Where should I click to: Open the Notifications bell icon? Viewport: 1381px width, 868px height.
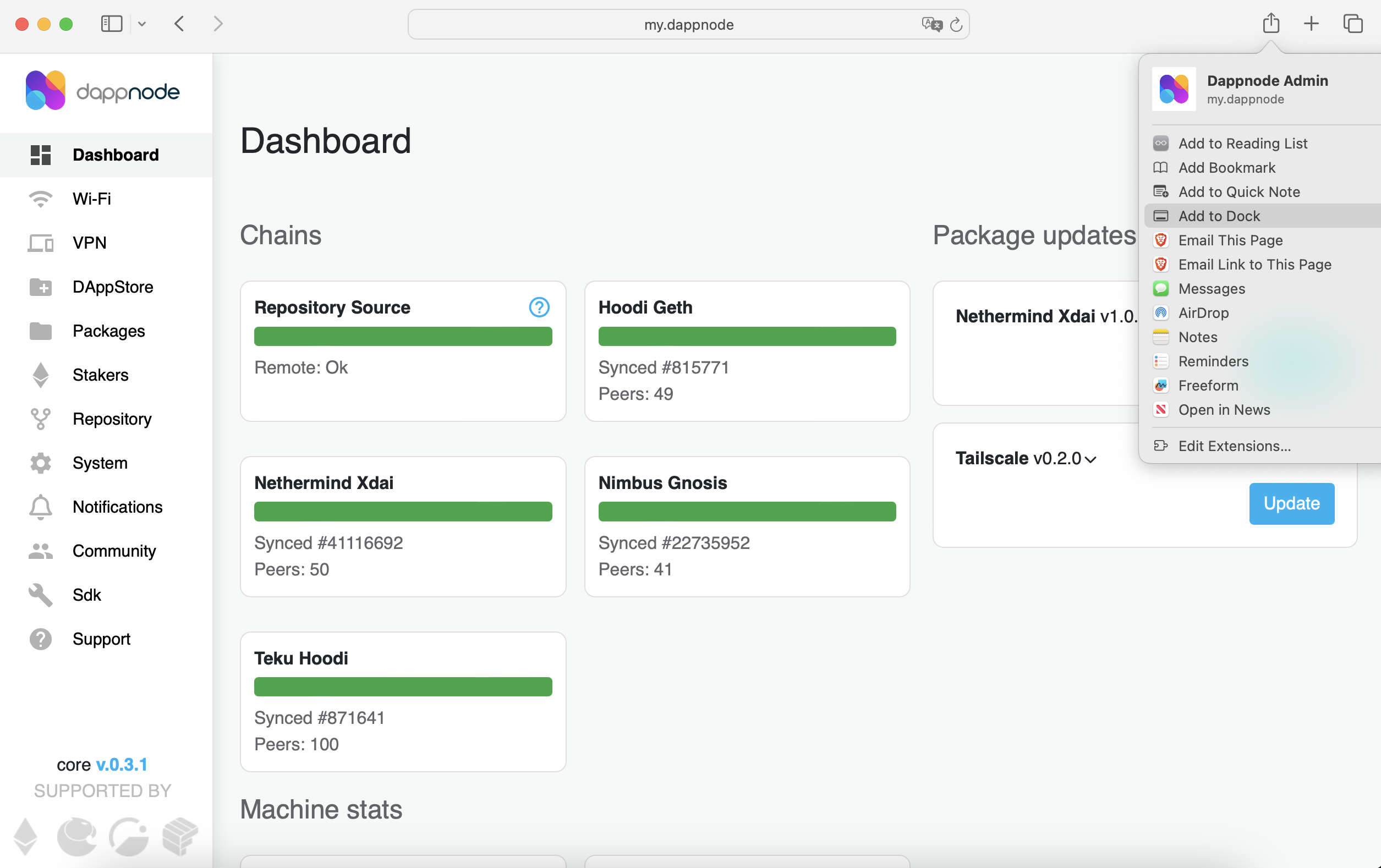(40, 507)
